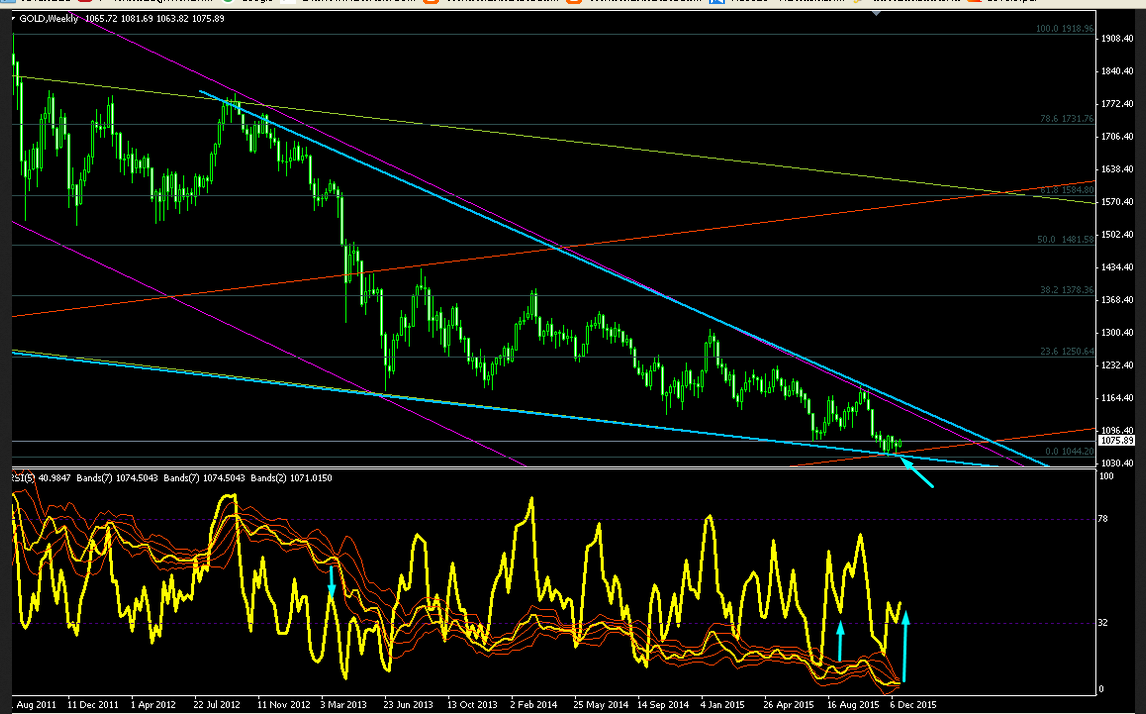Screen dimensions: 1146x714
Task: Click the RSI level 32 label
Action: [1104, 623]
